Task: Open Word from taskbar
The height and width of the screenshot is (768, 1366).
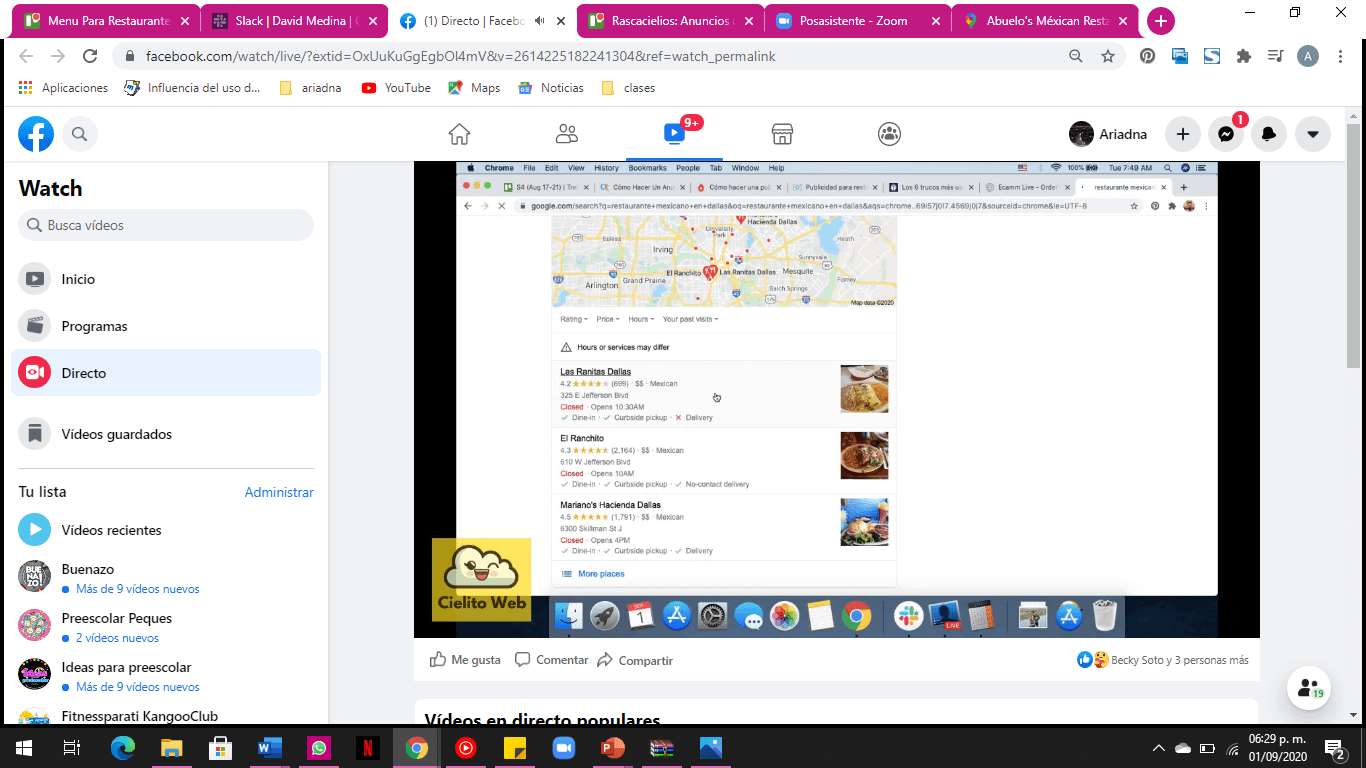Action: click(270, 747)
